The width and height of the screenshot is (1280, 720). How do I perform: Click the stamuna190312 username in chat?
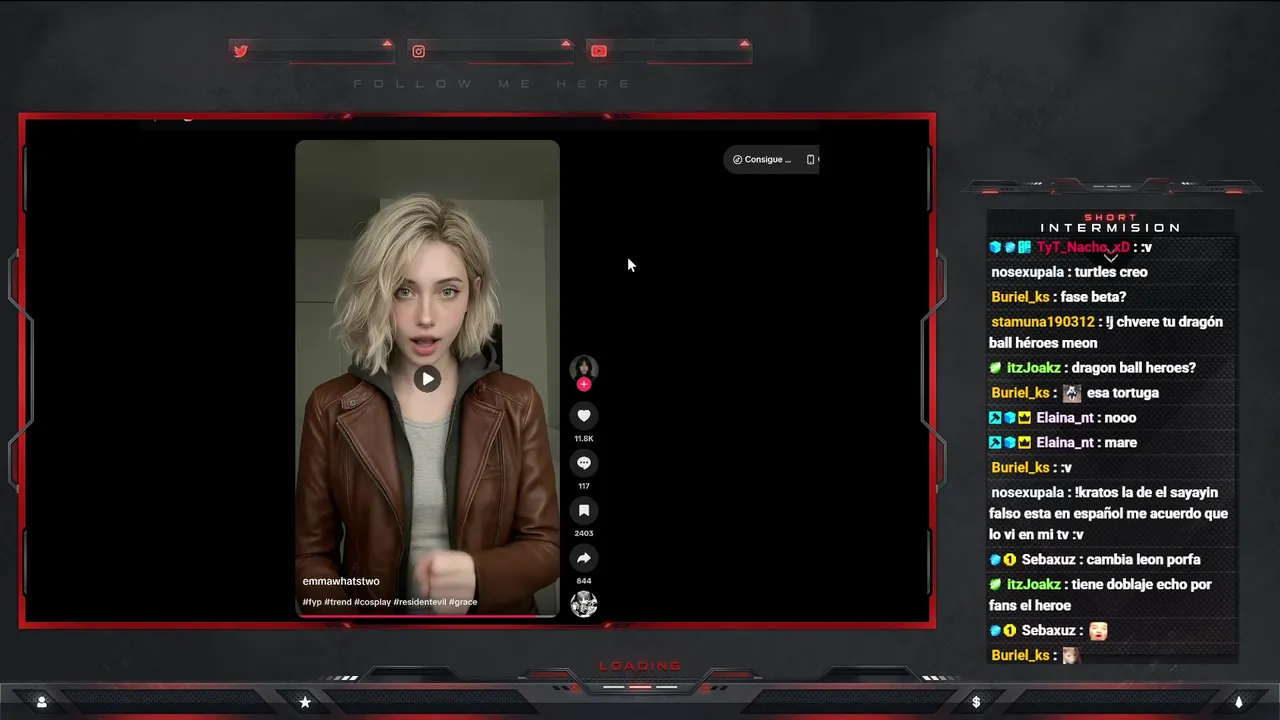1043,322
